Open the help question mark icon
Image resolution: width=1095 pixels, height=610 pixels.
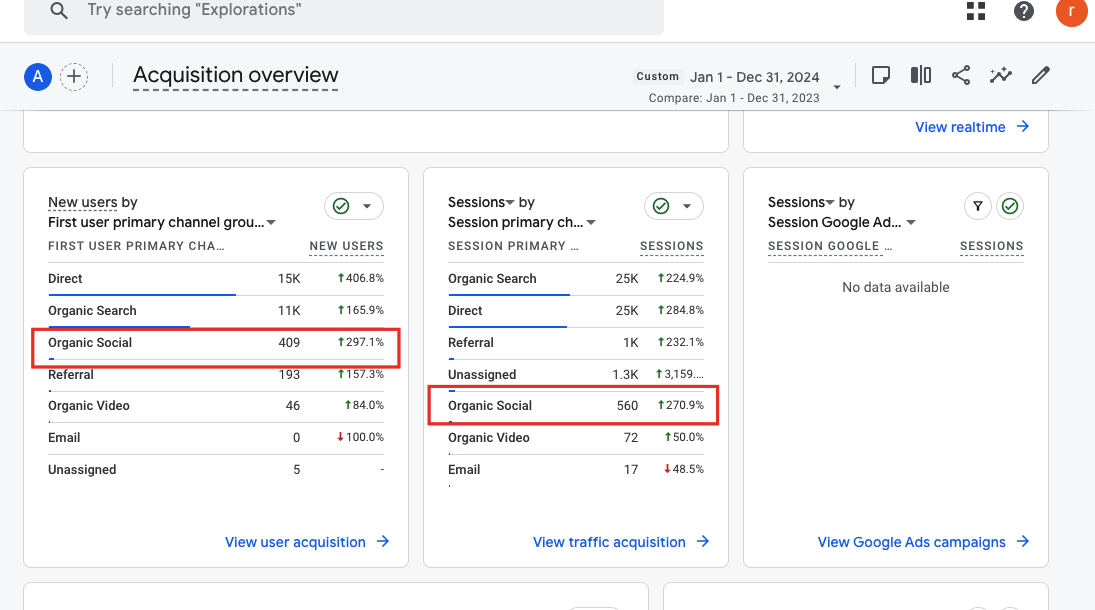coord(1023,11)
